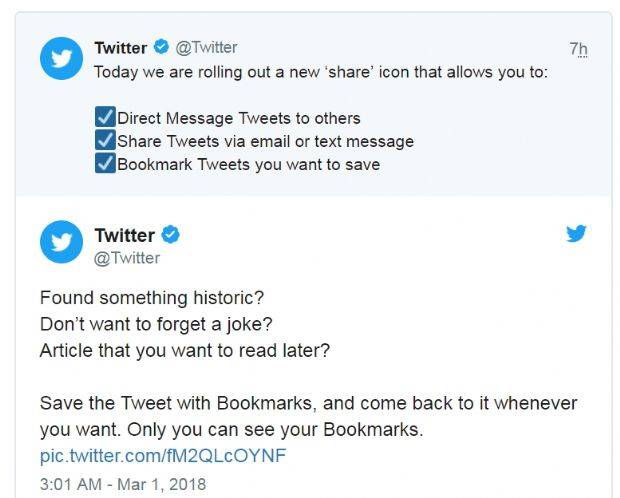Screen dimensions: 620x498
Task: Click checkmark beside Share Tweets via email
Action: tap(104, 141)
